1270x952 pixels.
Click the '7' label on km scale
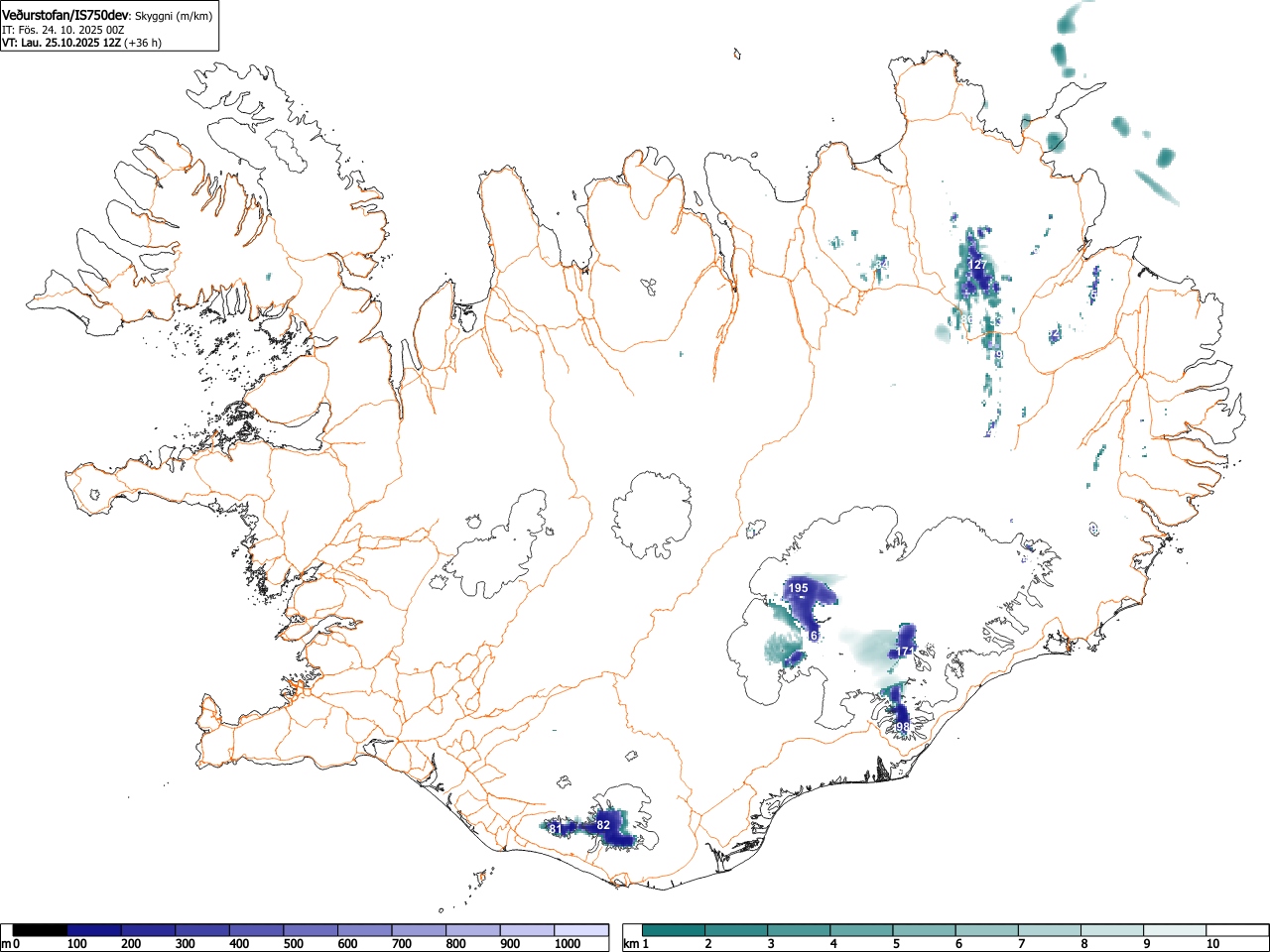tap(1021, 944)
